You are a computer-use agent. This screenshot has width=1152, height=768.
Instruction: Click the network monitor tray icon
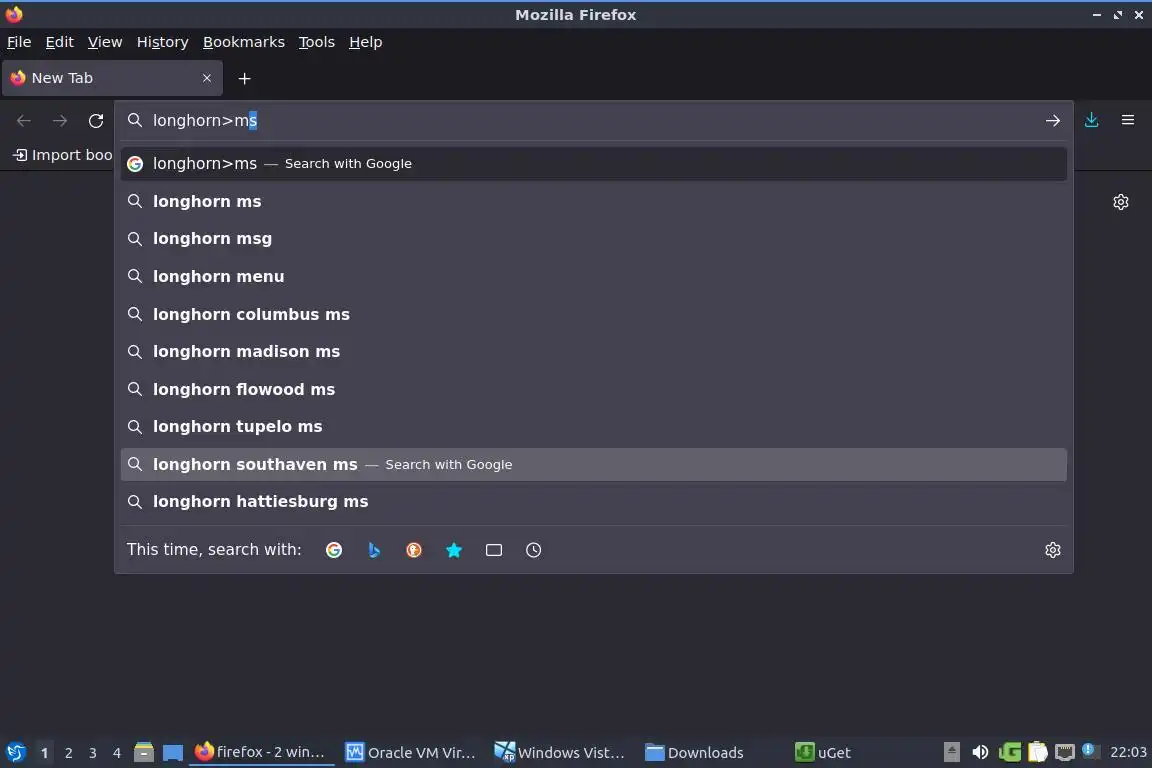tap(1065, 752)
